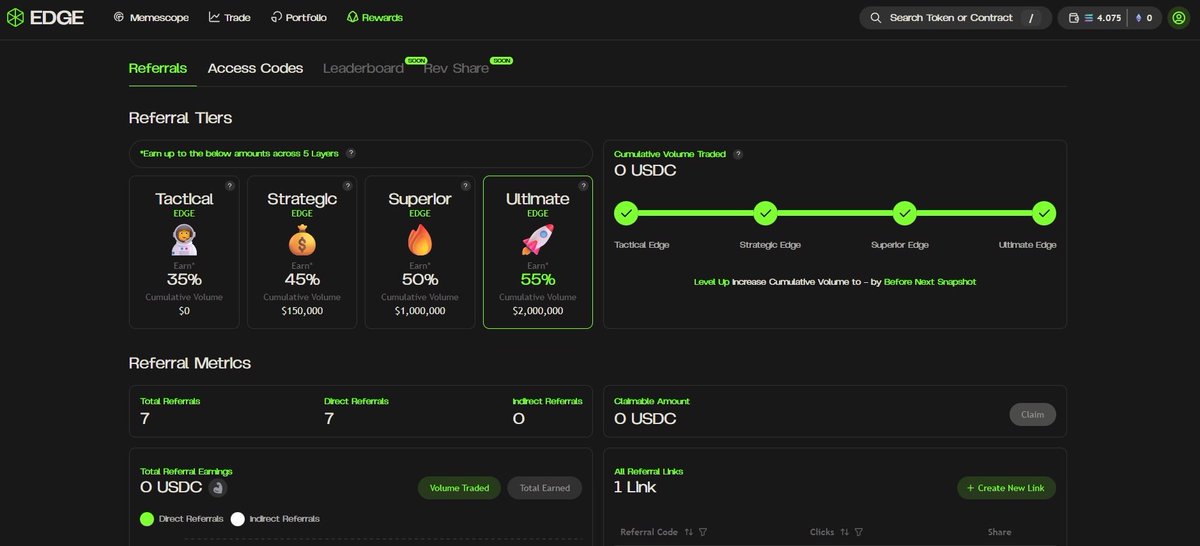Select the Ultimate Edge tier card
Image resolution: width=1200 pixels, height=546 pixels.
pos(538,252)
